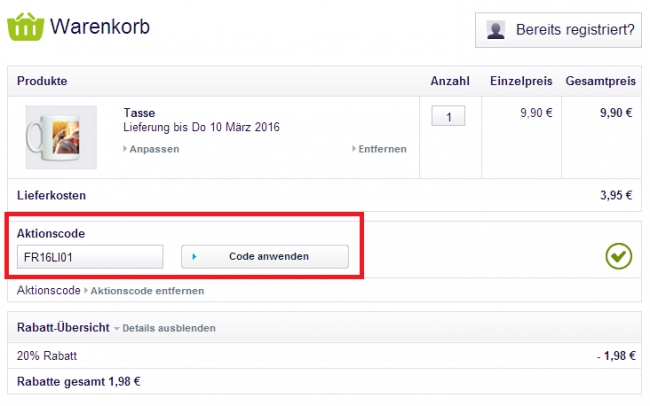Focus the Aktionscode field containing FR16LI01
The width and height of the screenshot is (650, 406).
point(90,257)
